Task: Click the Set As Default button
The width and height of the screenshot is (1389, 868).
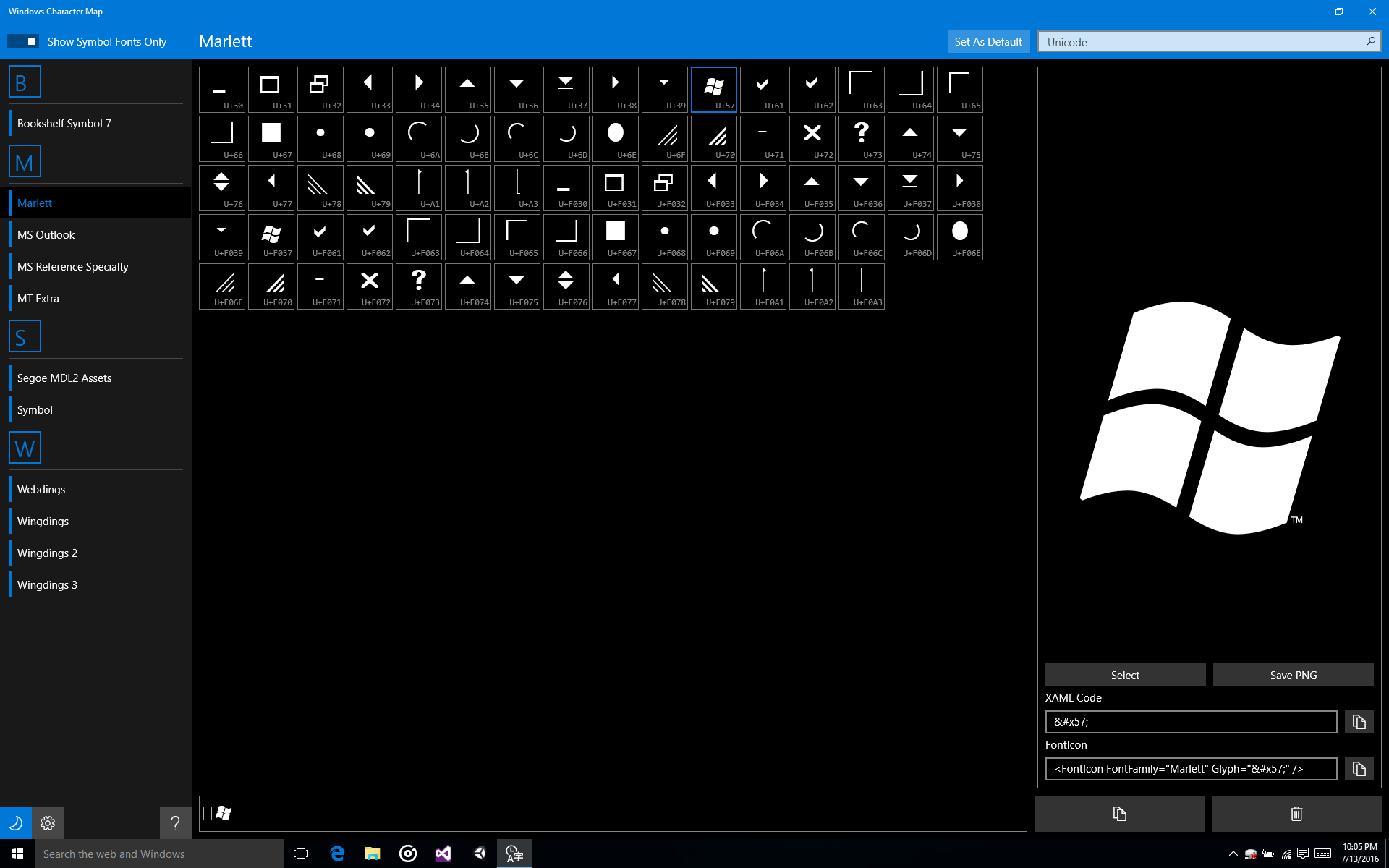Action: (988, 41)
